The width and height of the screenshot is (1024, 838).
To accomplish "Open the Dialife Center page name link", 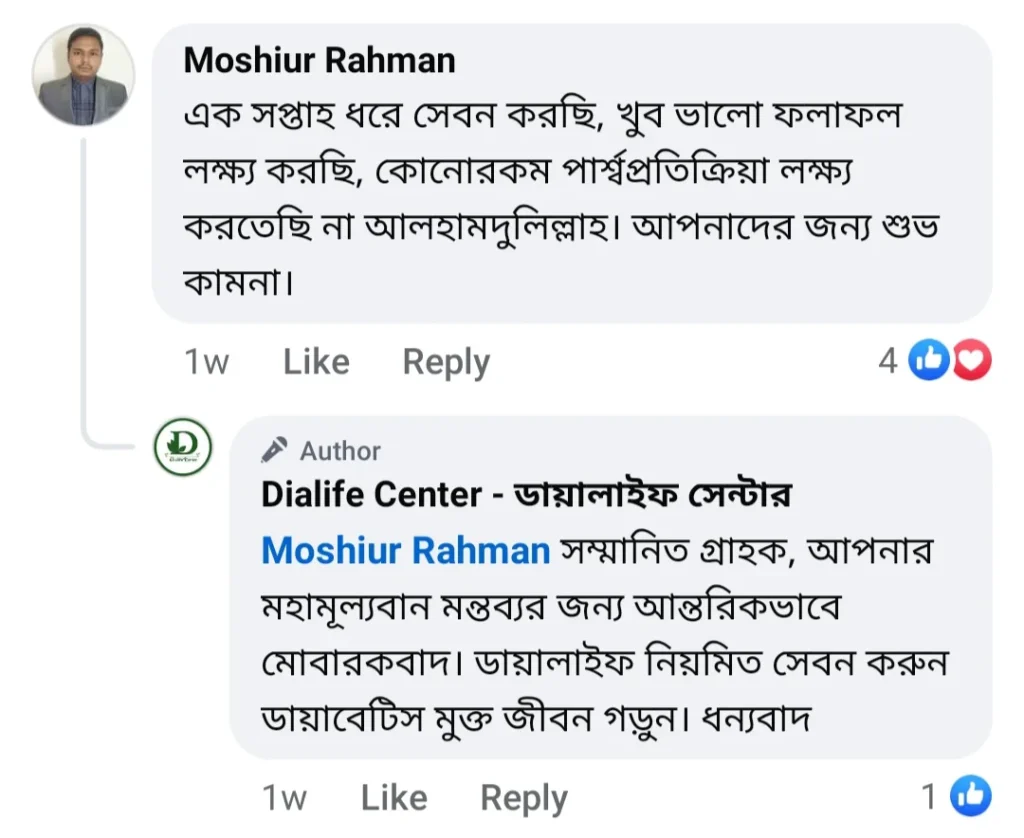I will (526, 494).
